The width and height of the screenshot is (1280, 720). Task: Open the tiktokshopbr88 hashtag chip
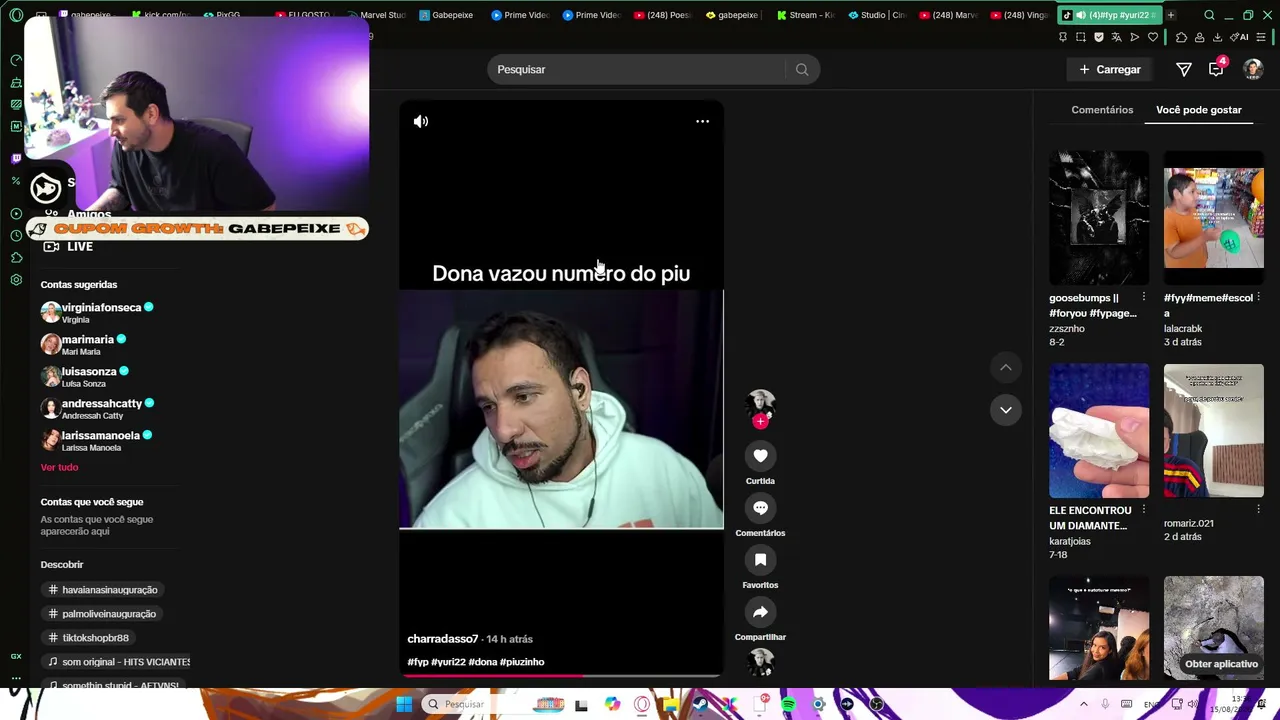click(x=89, y=638)
